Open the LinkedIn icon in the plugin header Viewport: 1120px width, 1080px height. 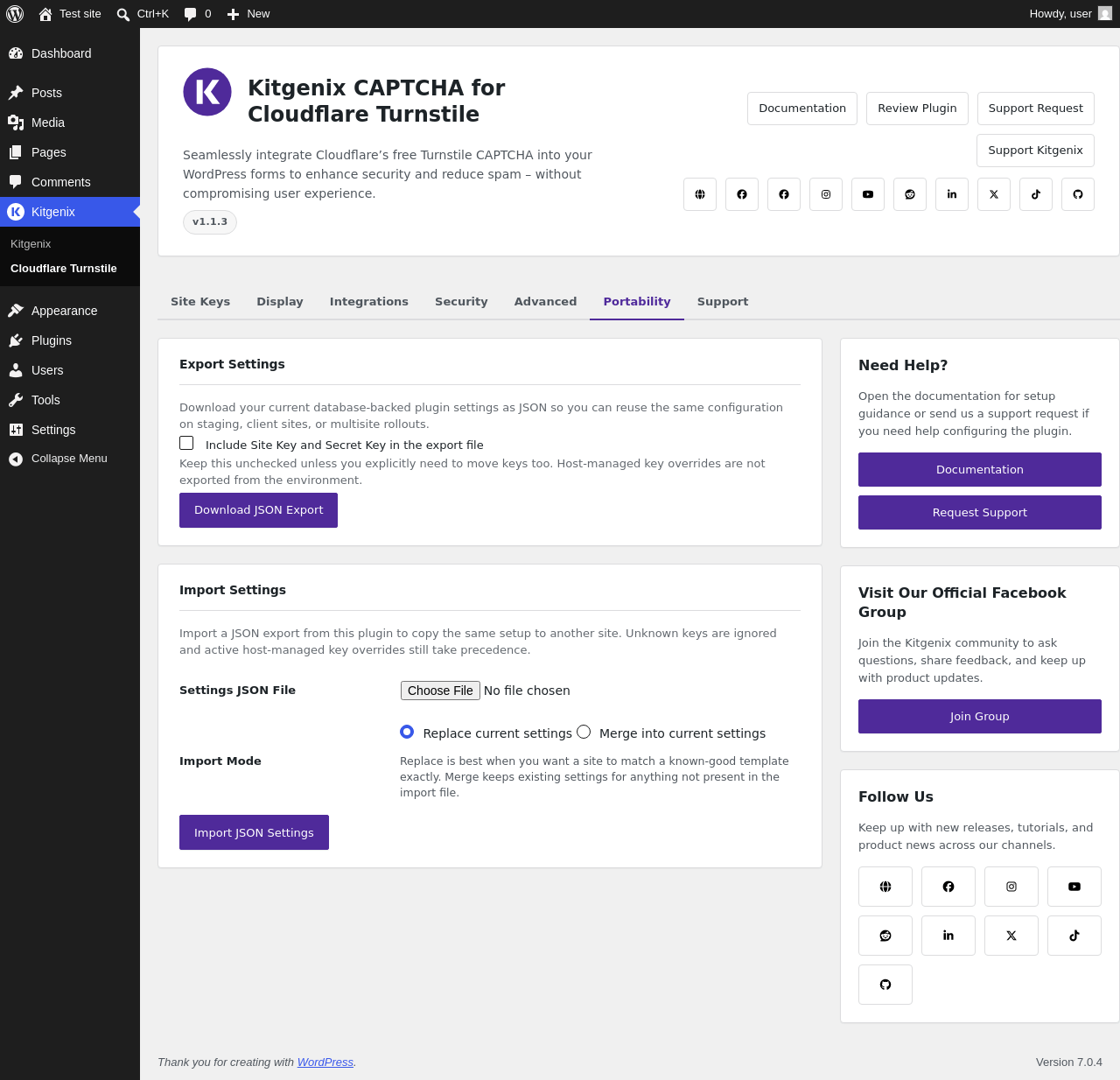952,194
